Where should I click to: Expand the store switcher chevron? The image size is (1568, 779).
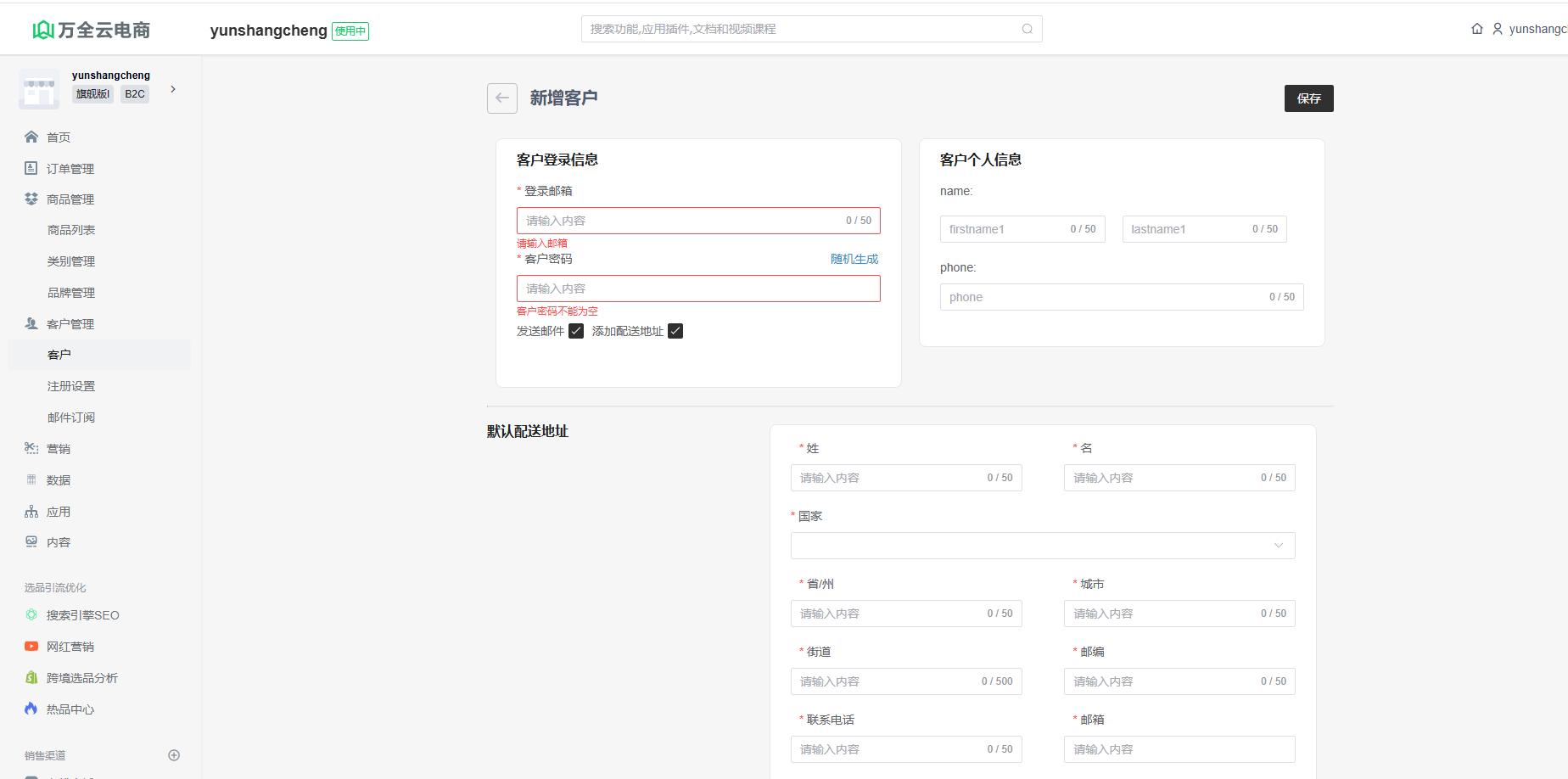[173, 89]
